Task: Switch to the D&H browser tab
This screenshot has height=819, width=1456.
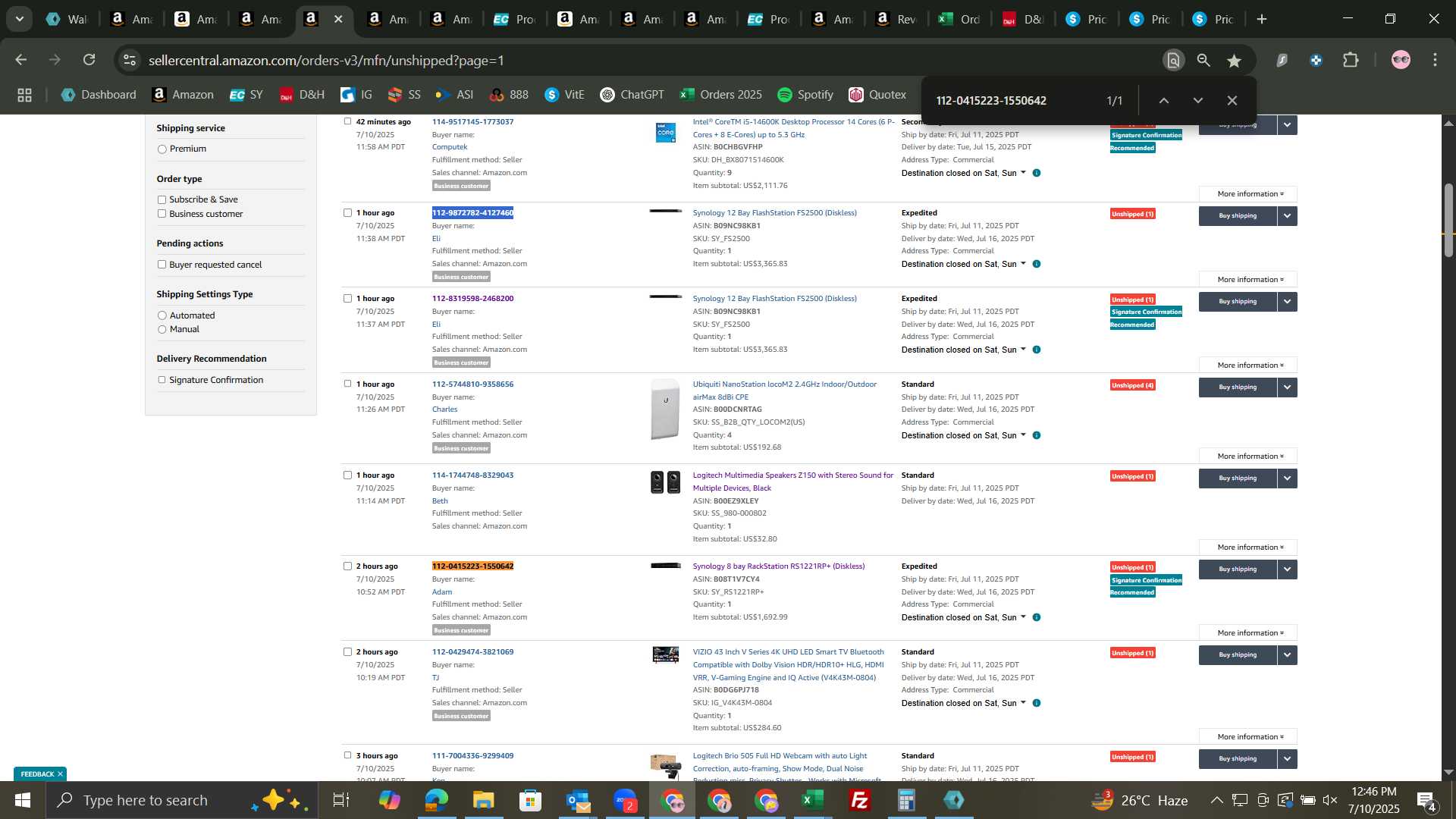Action: (x=1024, y=19)
